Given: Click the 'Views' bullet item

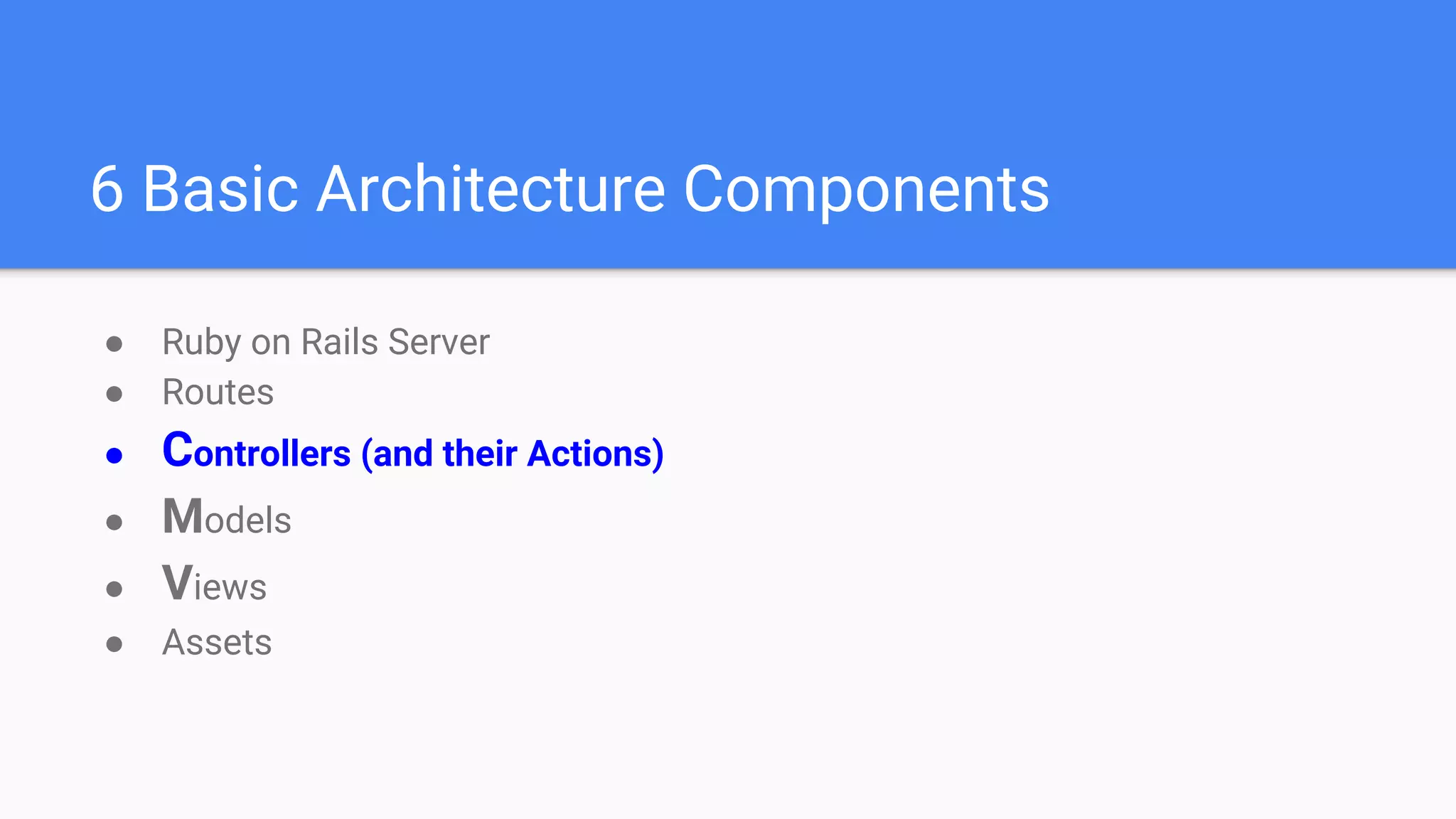Looking at the screenshot, I should [x=214, y=583].
